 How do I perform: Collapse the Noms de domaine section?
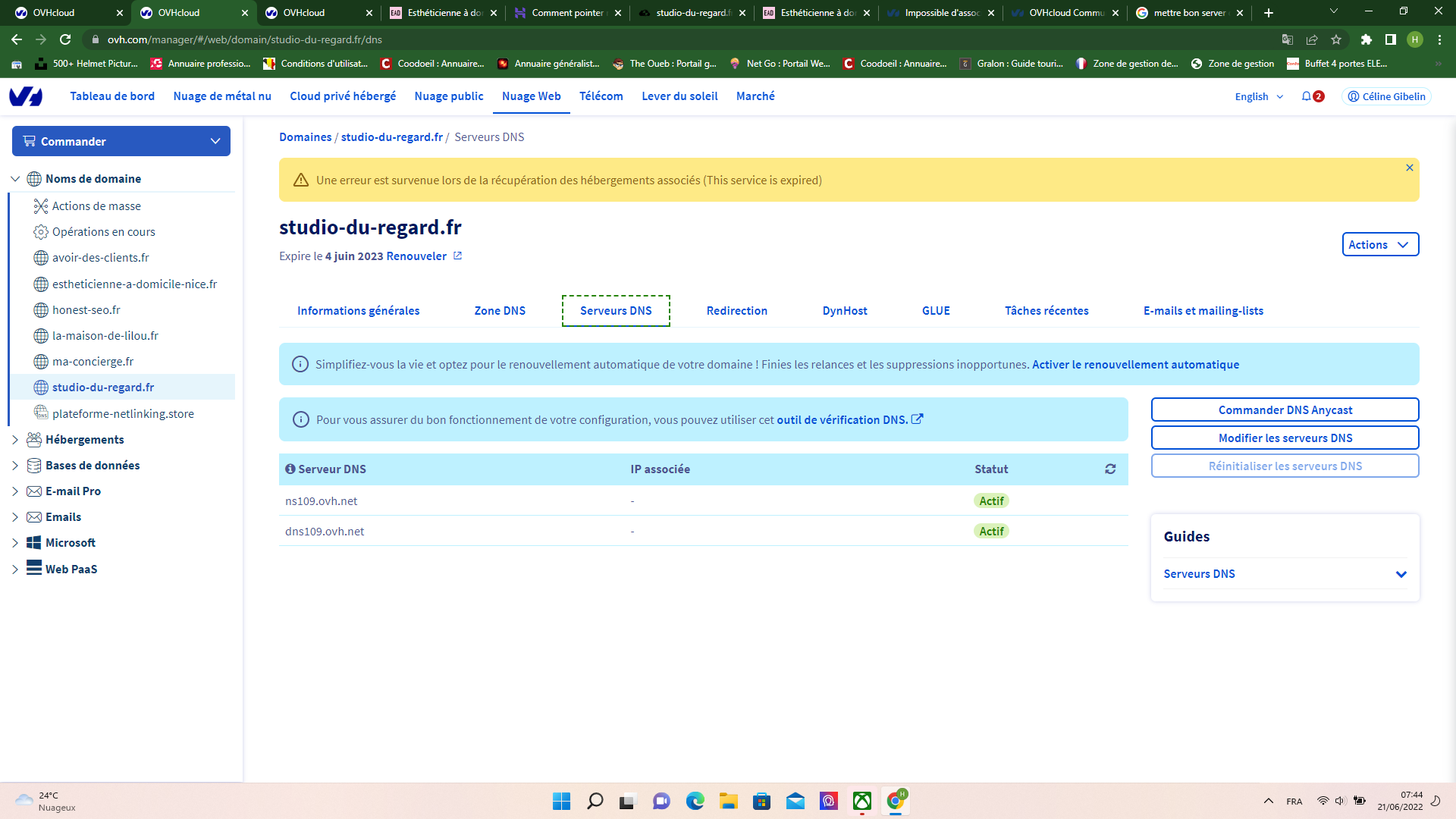pos(15,179)
